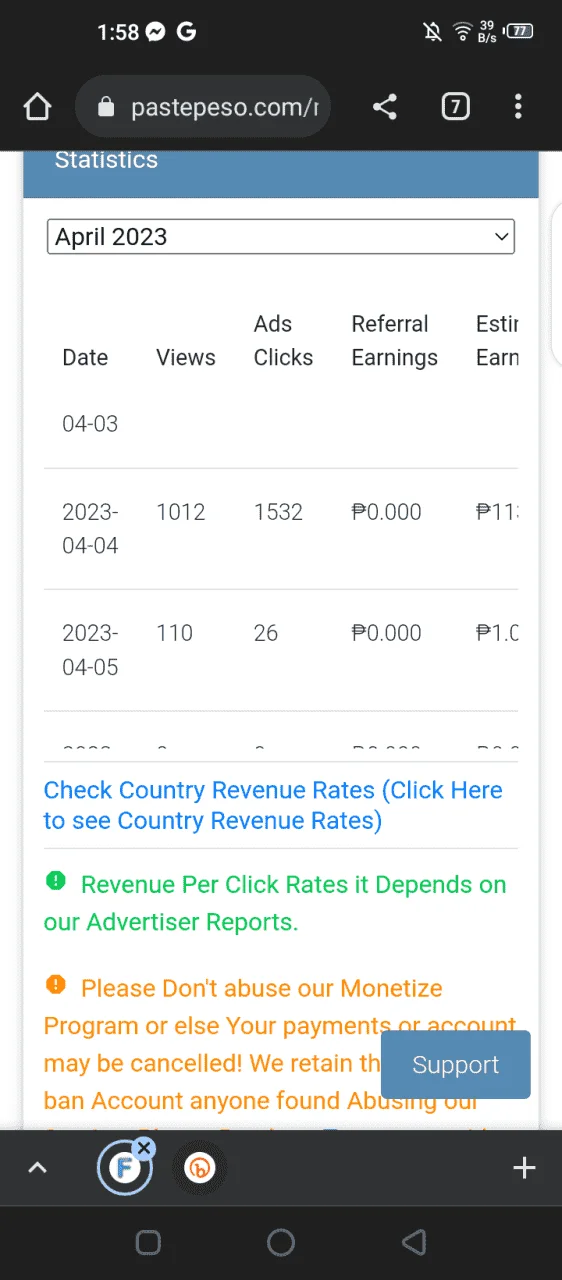Open the pastepeso.com address bar

[203, 107]
